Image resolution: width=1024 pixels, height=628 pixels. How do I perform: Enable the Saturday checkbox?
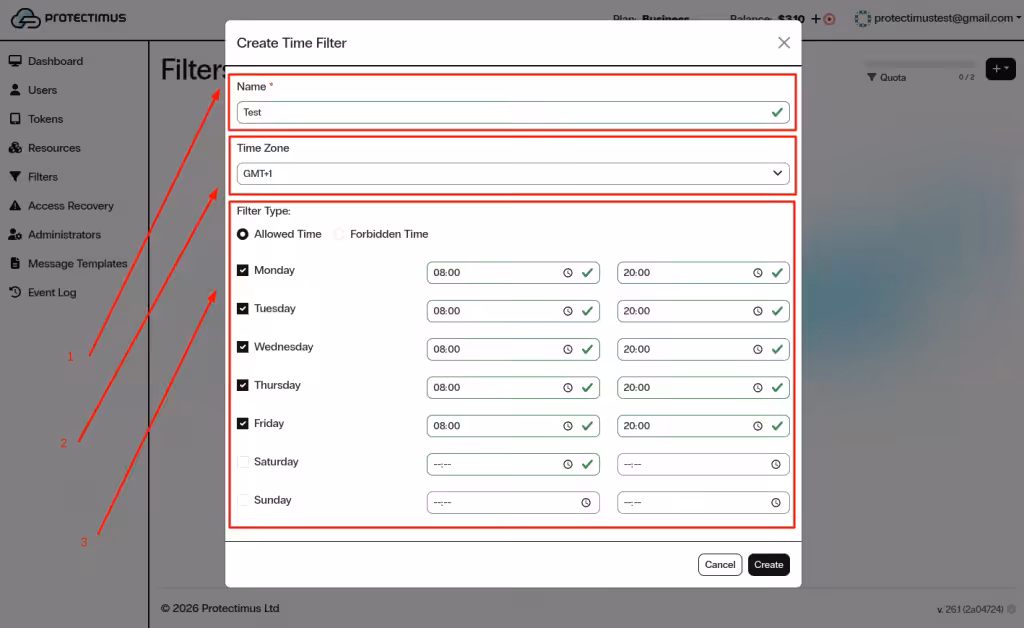pyautogui.click(x=242, y=462)
